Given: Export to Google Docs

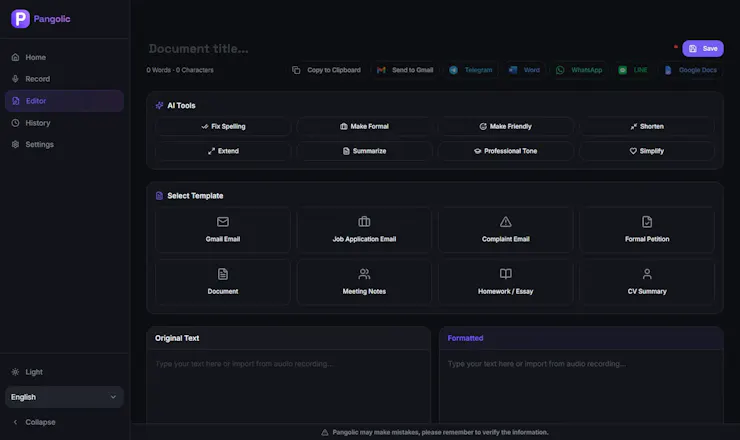Looking at the screenshot, I should tap(690, 70).
